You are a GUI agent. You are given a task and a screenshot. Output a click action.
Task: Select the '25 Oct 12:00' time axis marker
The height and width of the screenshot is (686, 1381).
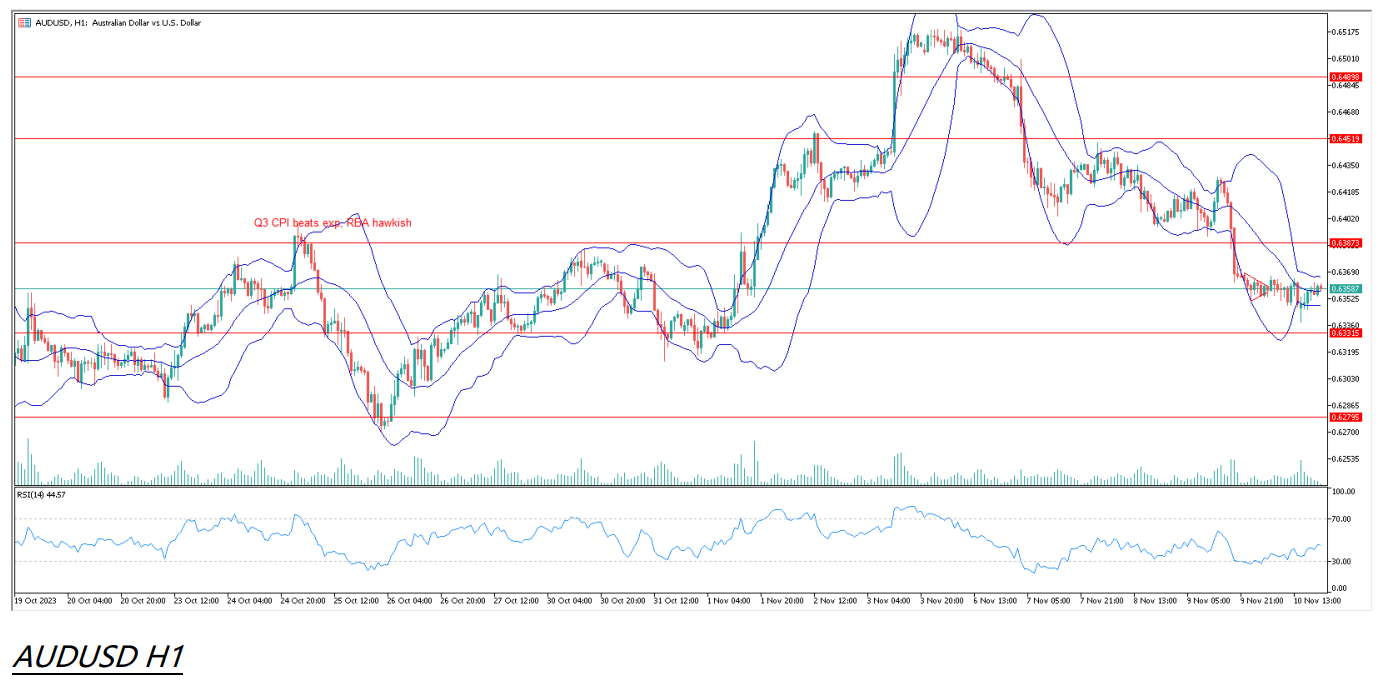tap(358, 601)
